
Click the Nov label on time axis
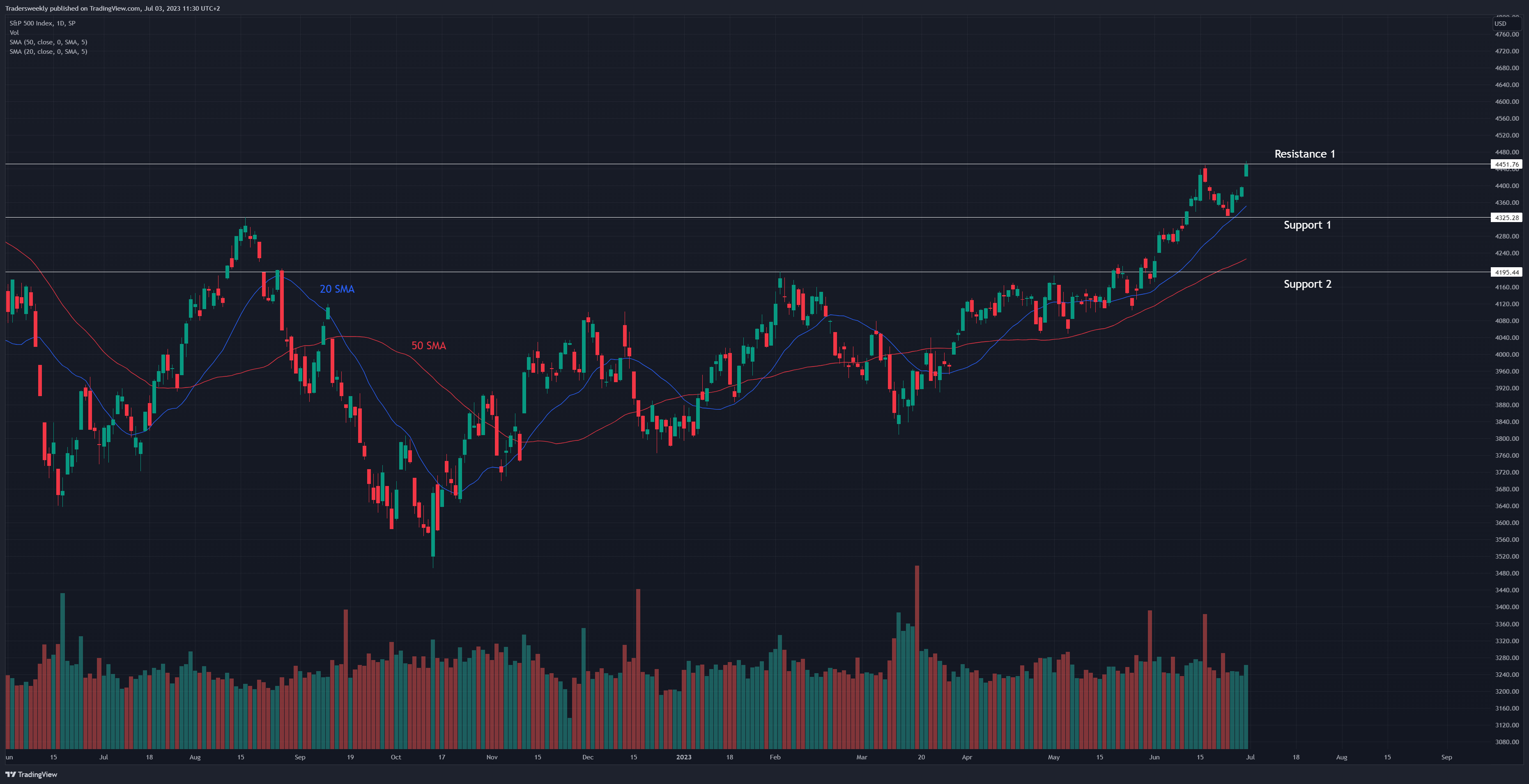tap(492, 757)
